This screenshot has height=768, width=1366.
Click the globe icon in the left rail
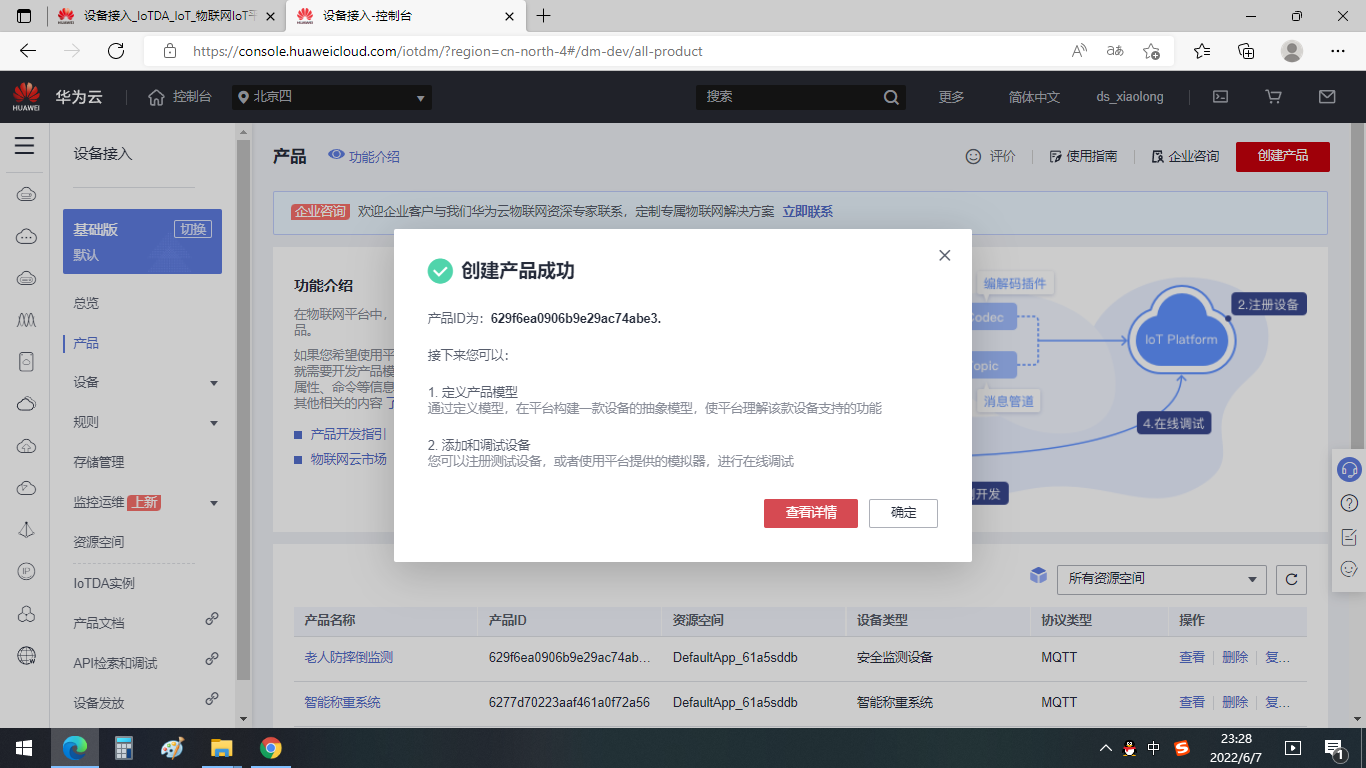(27, 656)
